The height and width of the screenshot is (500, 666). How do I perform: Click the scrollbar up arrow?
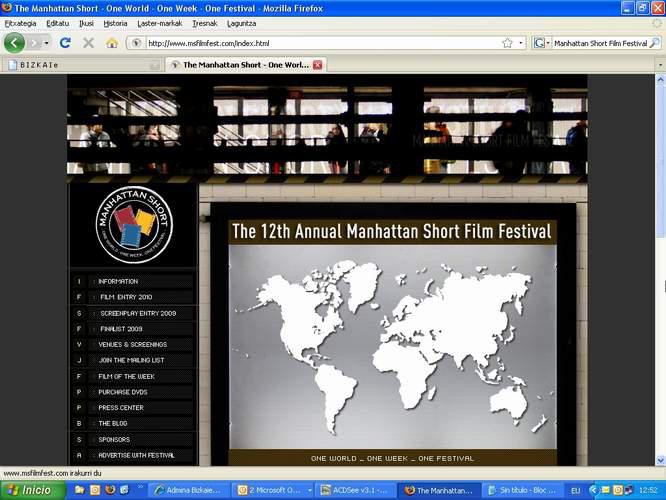pyautogui.click(x=660, y=79)
